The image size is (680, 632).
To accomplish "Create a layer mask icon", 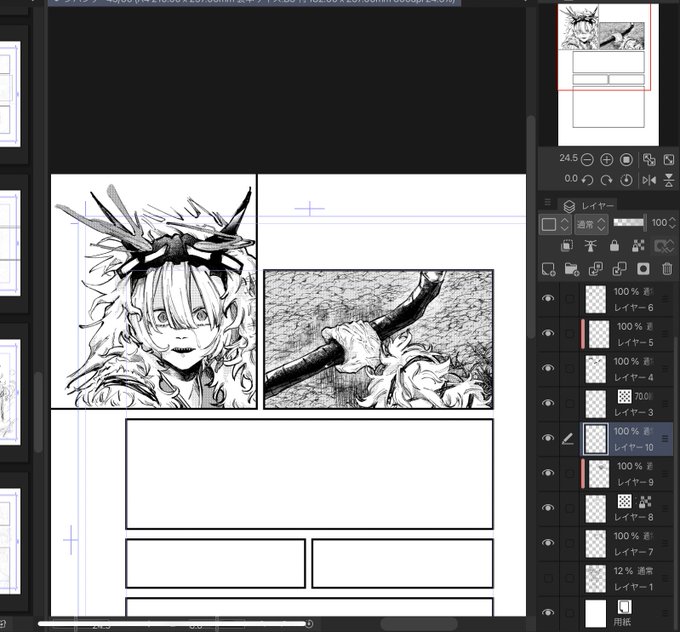I will 643,269.
